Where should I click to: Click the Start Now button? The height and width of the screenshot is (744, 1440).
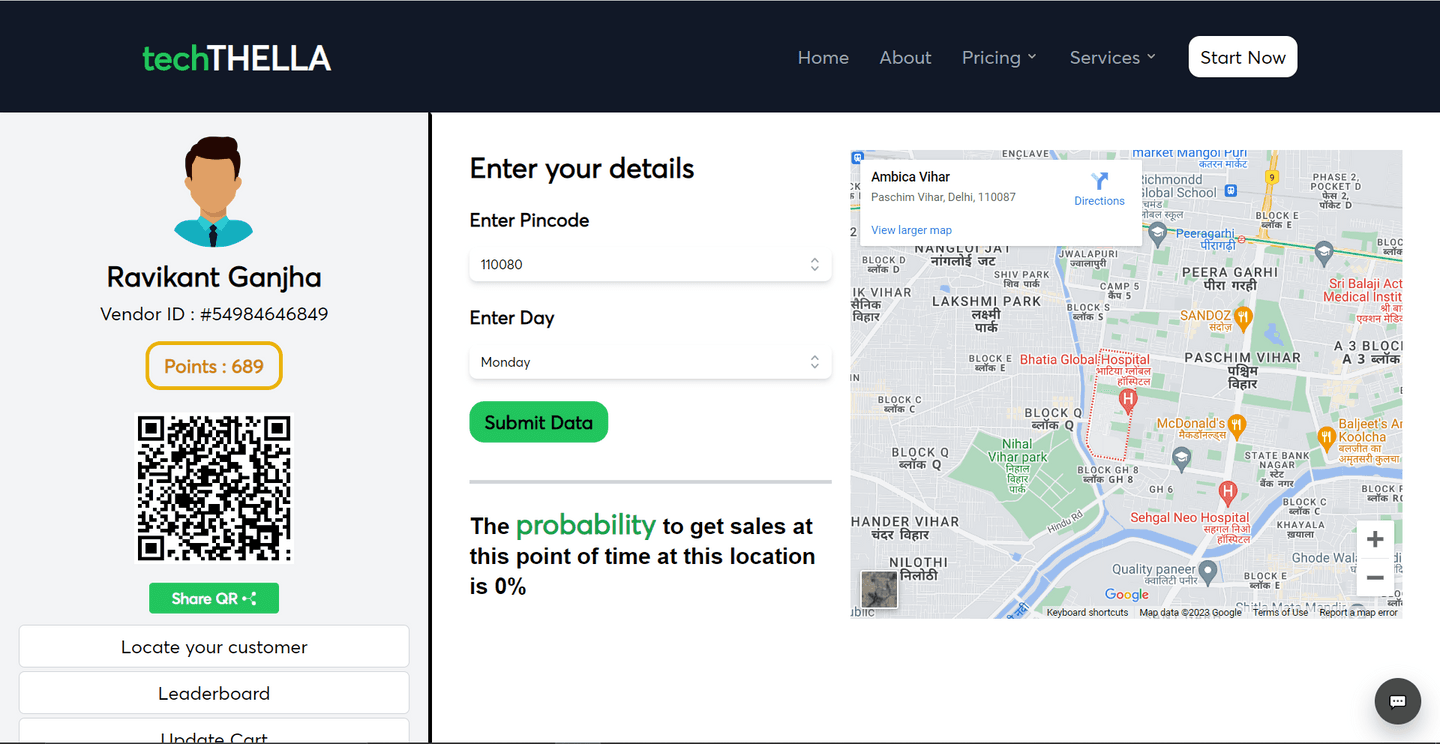pos(1242,57)
